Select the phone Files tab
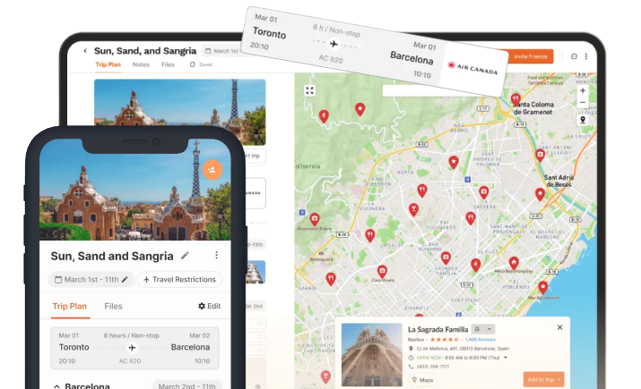This screenshot has height=389, width=641. 113,306
